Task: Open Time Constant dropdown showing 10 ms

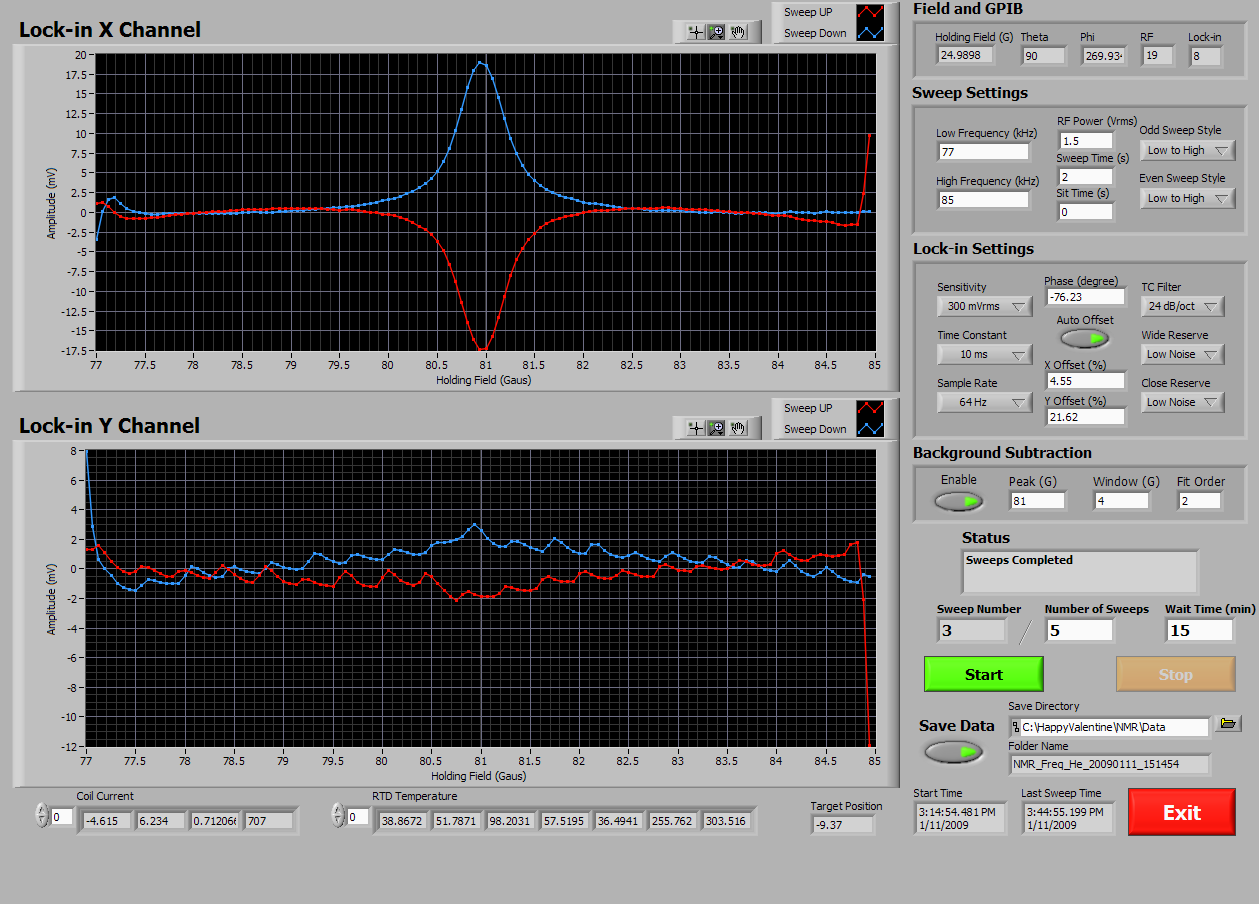Action: (x=984, y=354)
